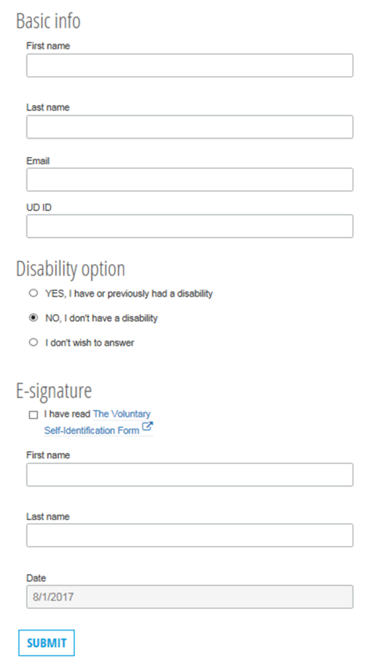Click the Basic info section heading

tap(48, 21)
